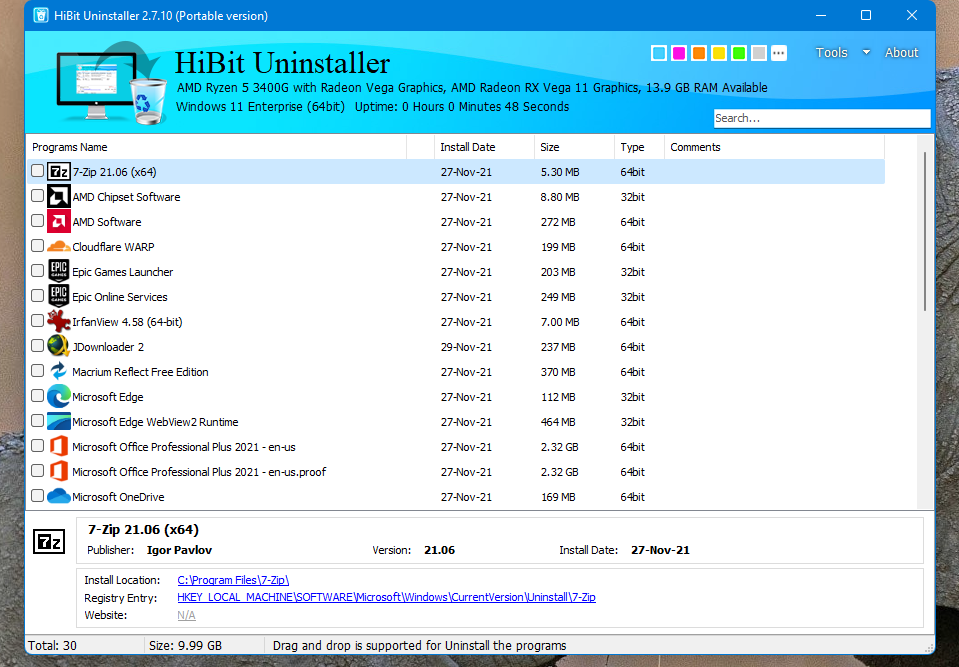Viewport: 959px width, 667px height.
Task: Mark the JDownloader 2 checkbox
Action: click(x=37, y=345)
